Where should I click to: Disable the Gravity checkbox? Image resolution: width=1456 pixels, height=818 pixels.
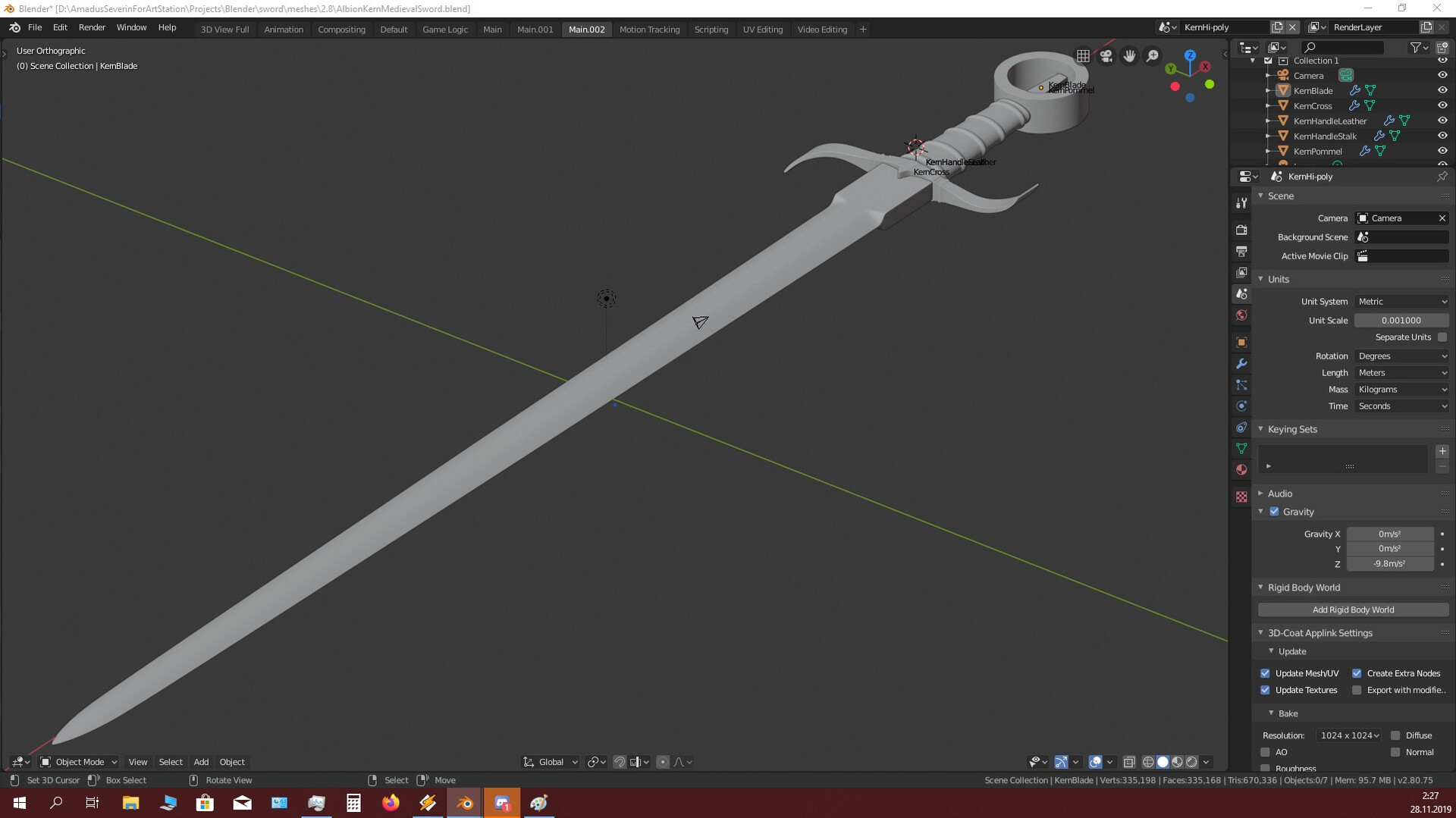tap(1274, 512)
